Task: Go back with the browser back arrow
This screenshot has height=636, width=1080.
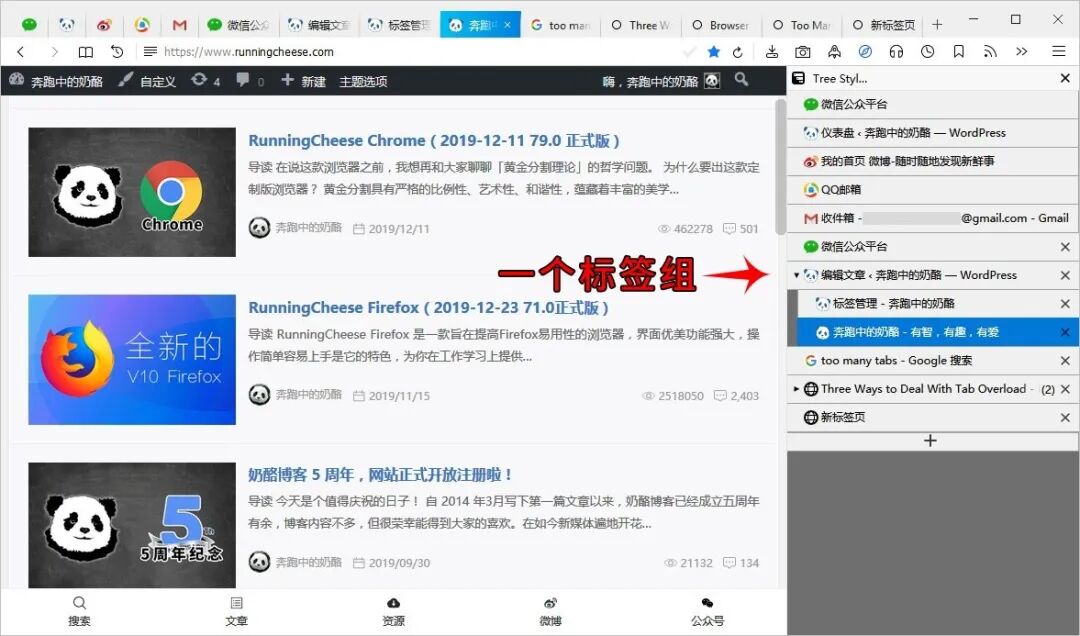Action: 21,52
